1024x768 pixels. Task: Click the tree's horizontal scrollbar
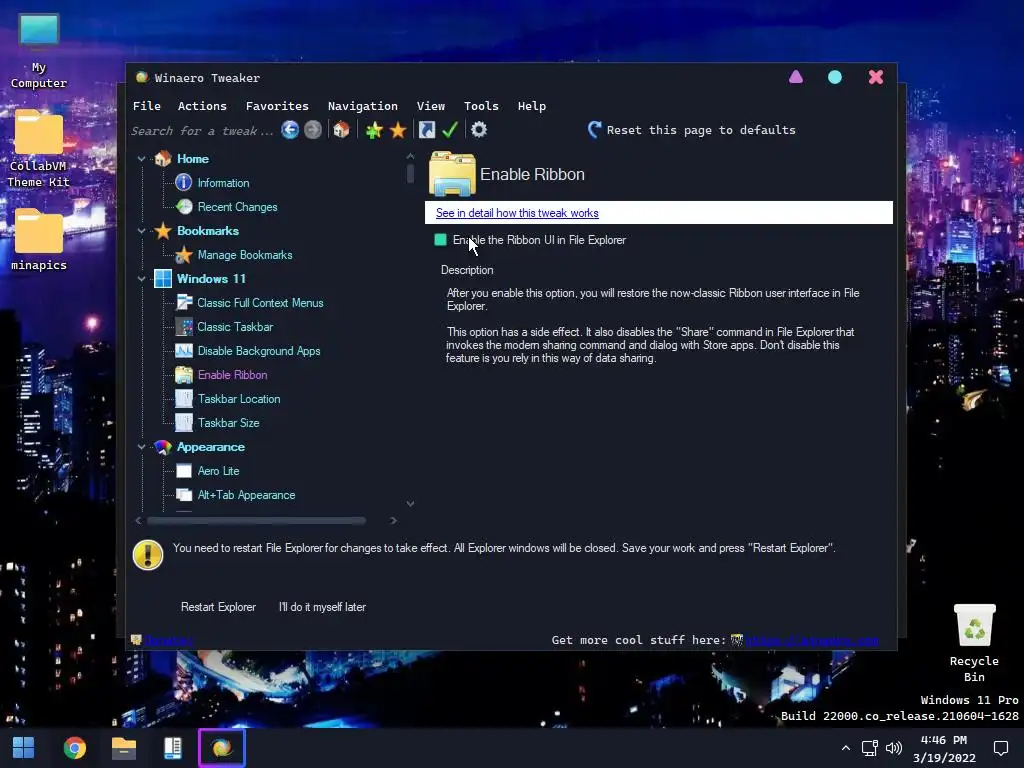[x=256, y=520]
